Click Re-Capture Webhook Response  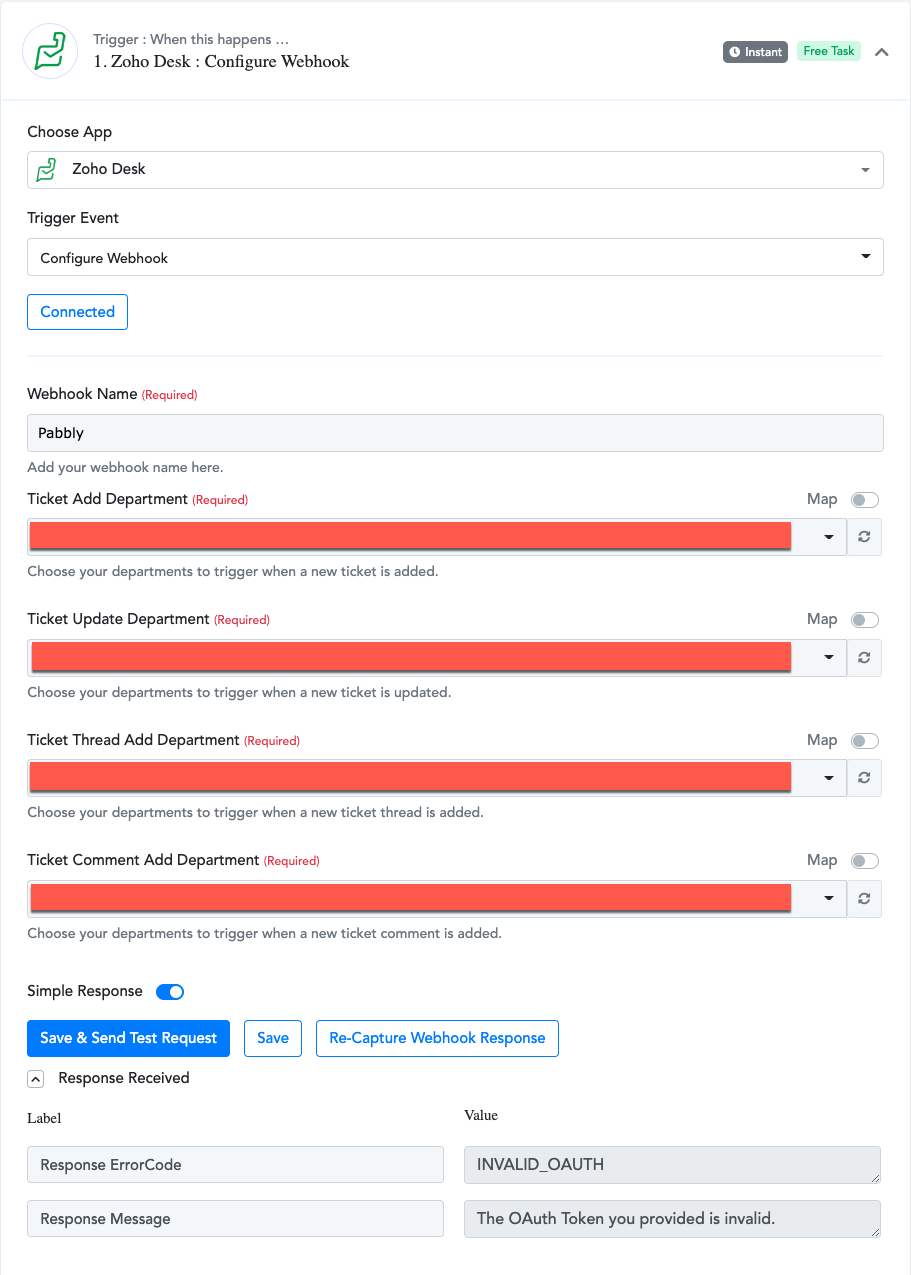coord(437,1038)
